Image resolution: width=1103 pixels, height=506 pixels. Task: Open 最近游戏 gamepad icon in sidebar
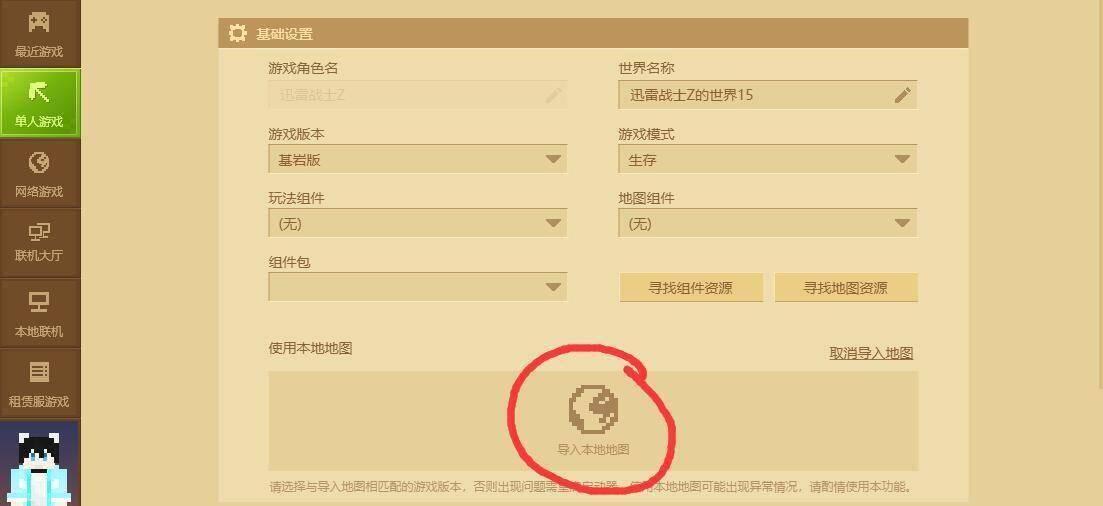[39, 23]
